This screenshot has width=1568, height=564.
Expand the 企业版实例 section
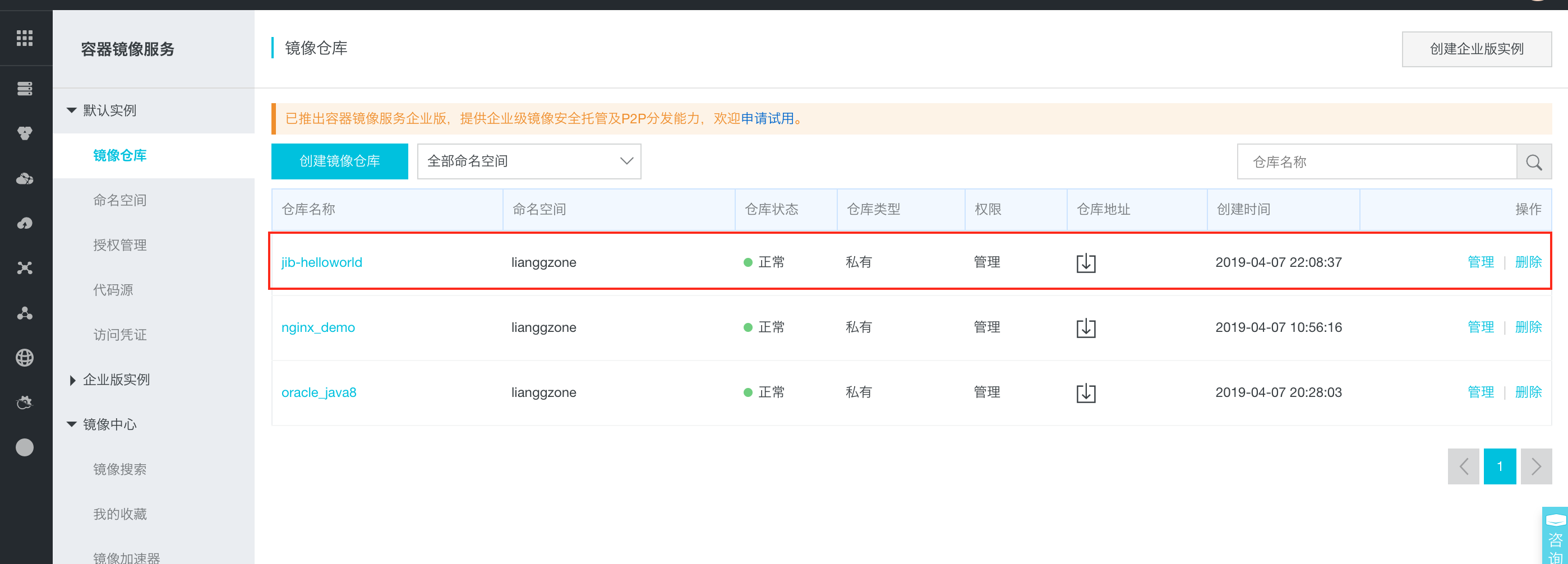point(72,380)
